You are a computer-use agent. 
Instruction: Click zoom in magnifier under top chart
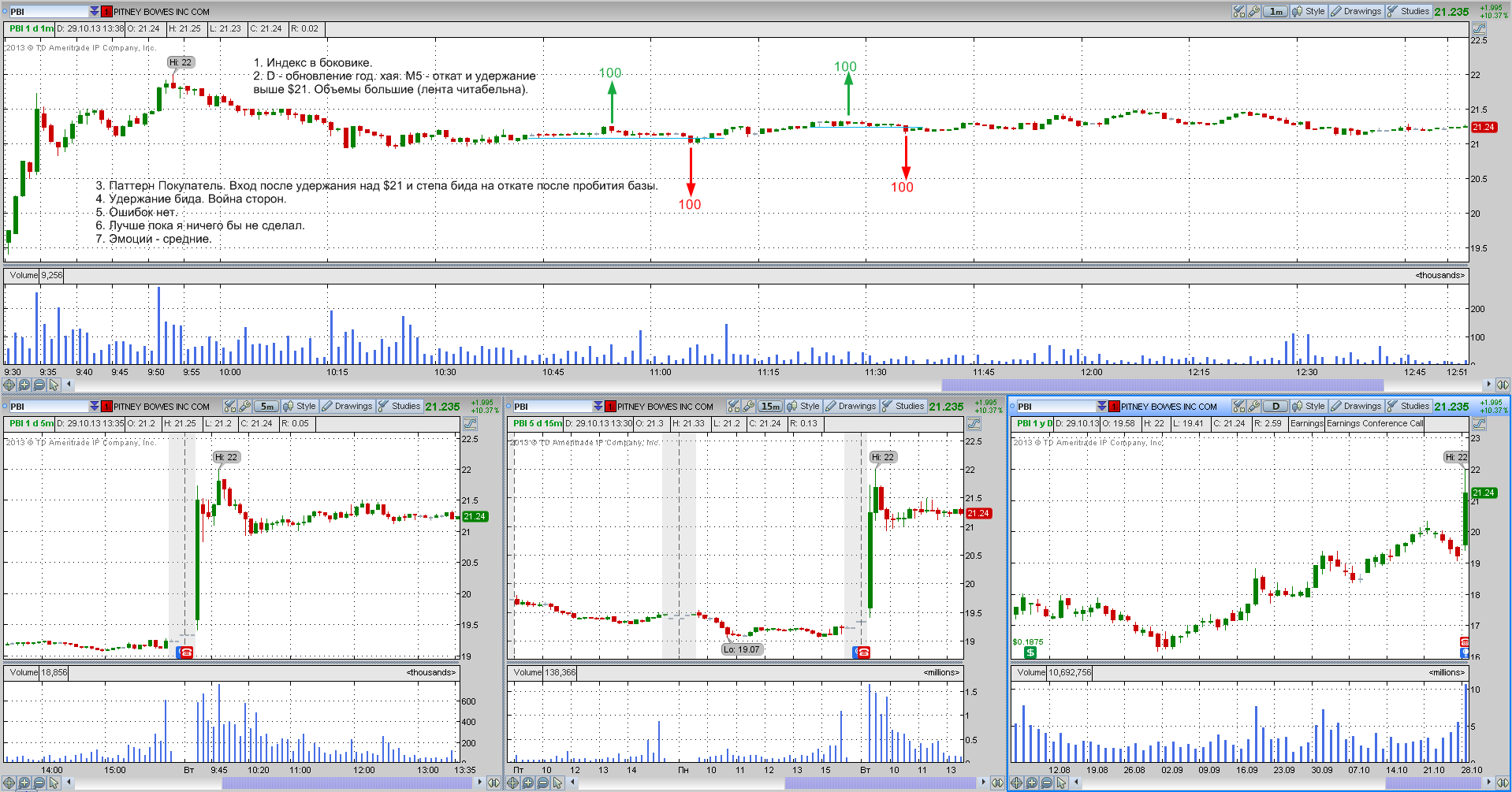(24, 385)
